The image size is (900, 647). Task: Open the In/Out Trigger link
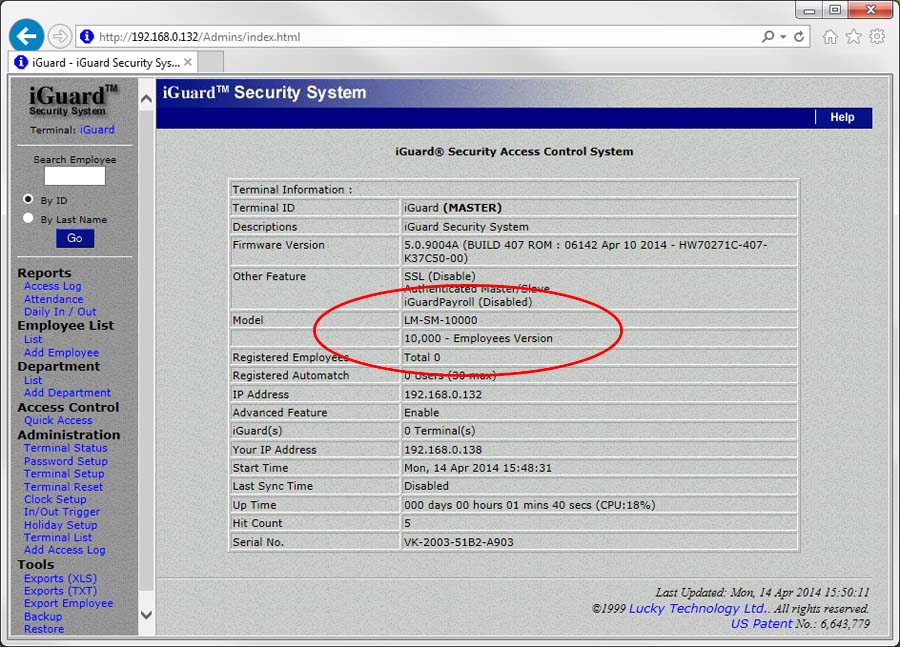point(61,512)
